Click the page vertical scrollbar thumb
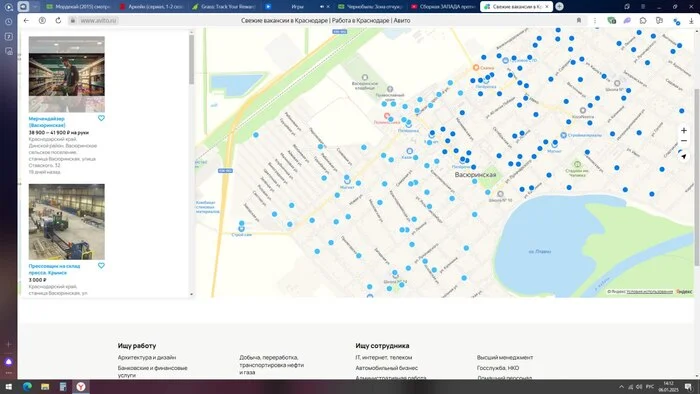 697,176
